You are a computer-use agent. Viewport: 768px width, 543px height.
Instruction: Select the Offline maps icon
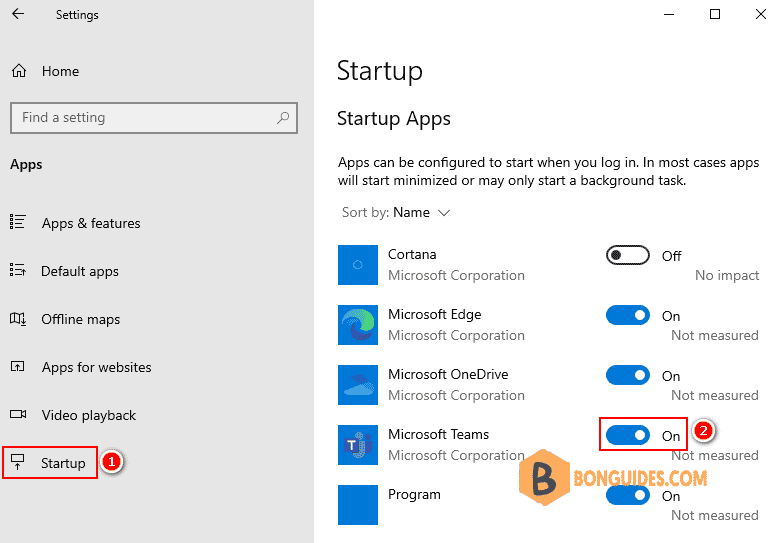click(x=18, y=319)
